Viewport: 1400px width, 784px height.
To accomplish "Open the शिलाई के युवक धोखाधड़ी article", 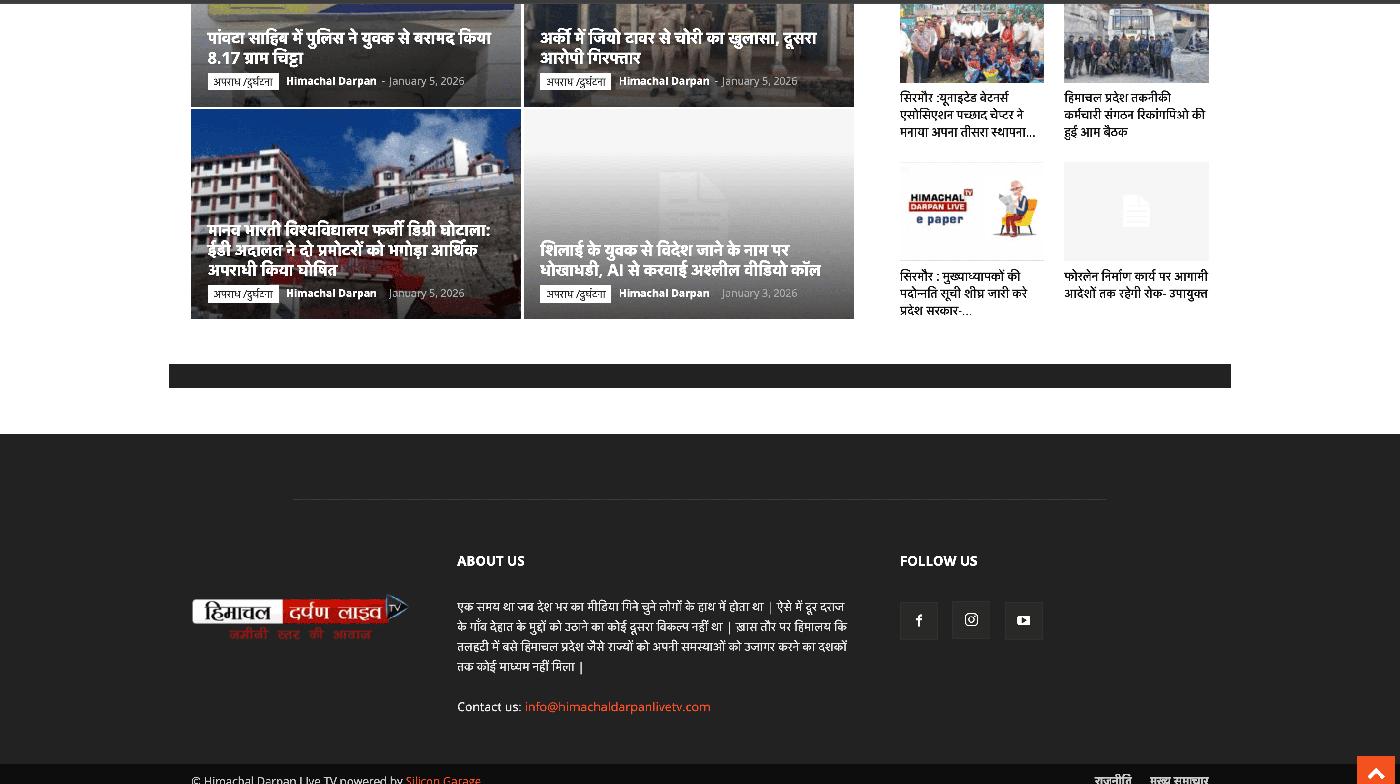I will tap(680, 260).
